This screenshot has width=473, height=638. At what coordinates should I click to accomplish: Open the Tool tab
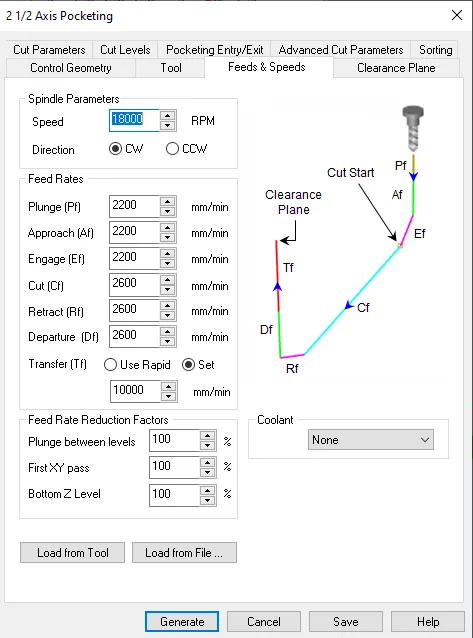point(171,68)
